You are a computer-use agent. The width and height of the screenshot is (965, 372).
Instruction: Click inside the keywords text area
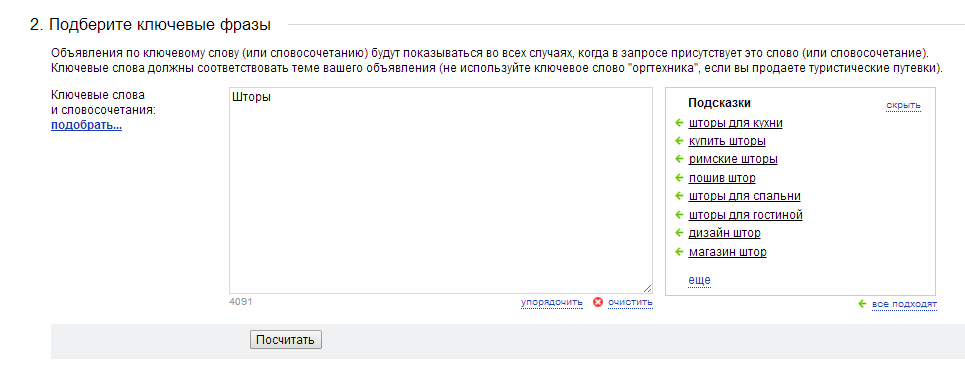[441, 190]
